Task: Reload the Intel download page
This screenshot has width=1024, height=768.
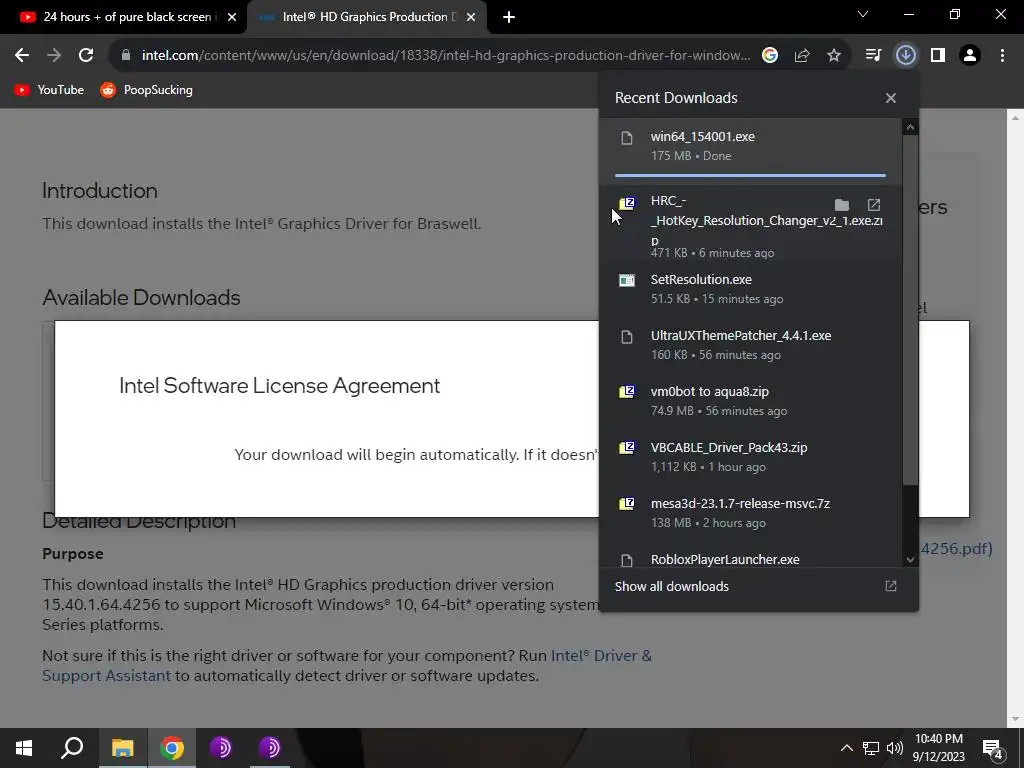Action: (86, 56)
